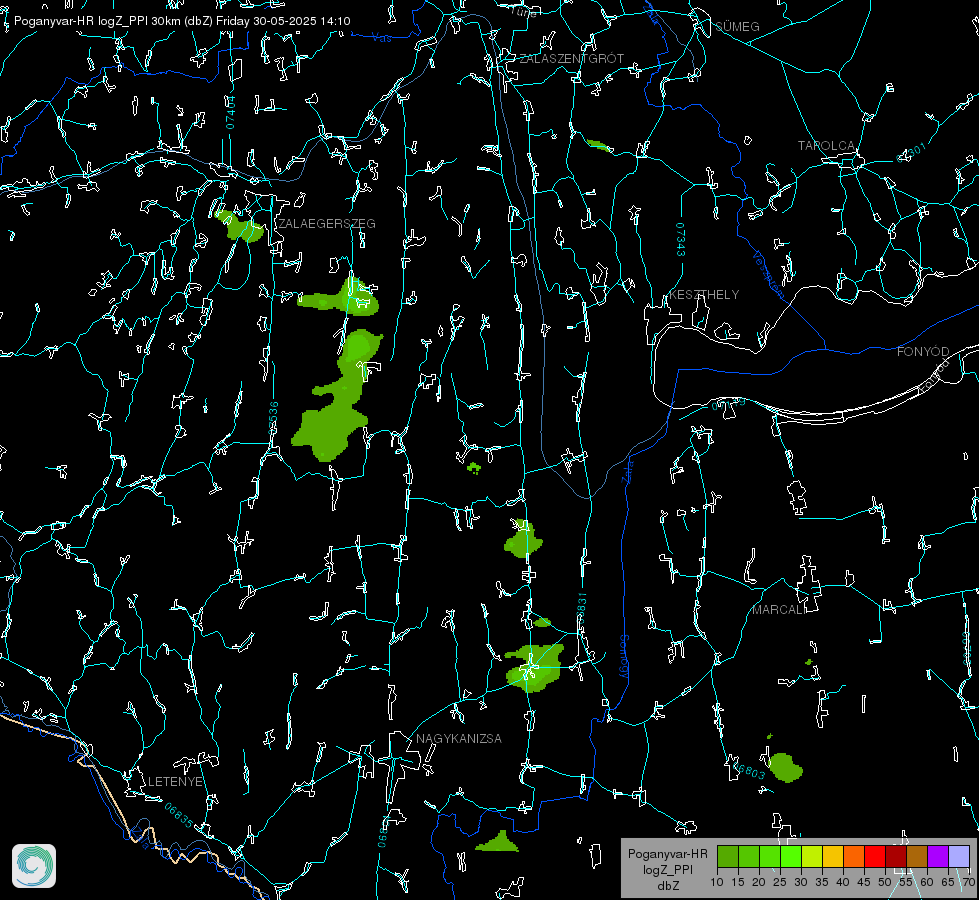Click the MARCALI city label
979x900 pixels.
[x=779, y=610]
